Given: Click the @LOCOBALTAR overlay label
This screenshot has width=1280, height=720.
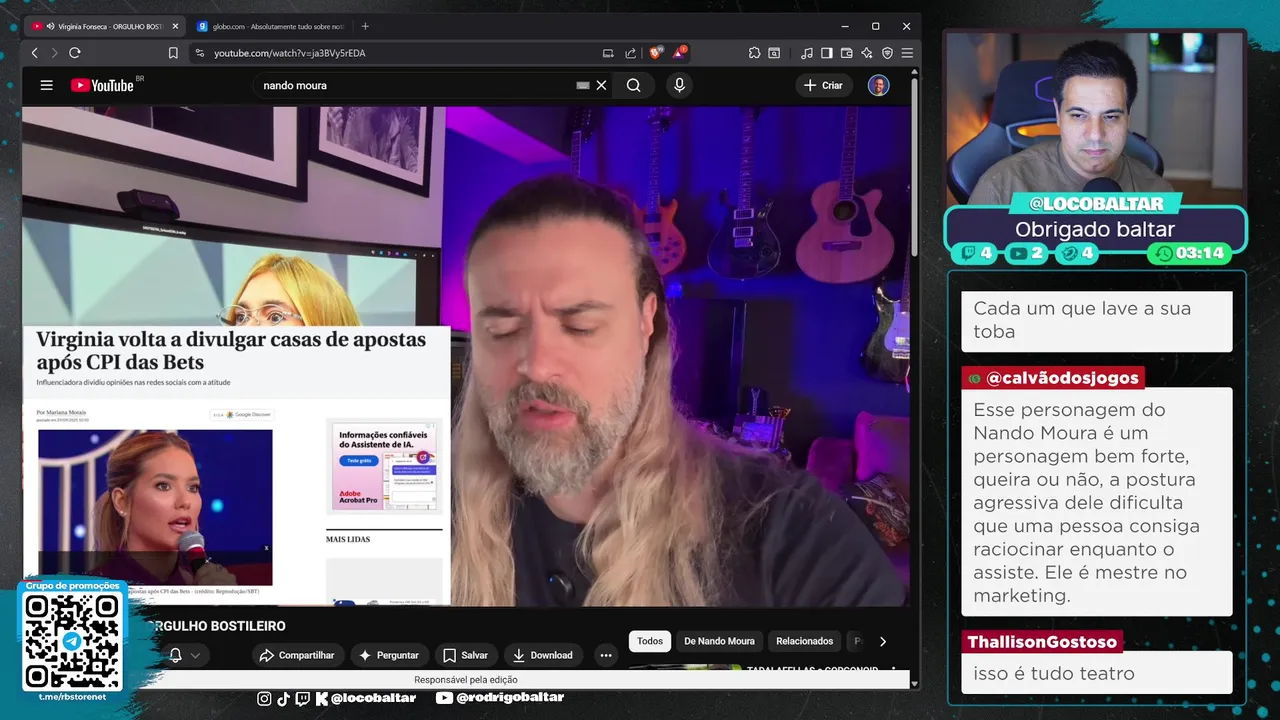Looking at the screenshot, I should 1096,204.
